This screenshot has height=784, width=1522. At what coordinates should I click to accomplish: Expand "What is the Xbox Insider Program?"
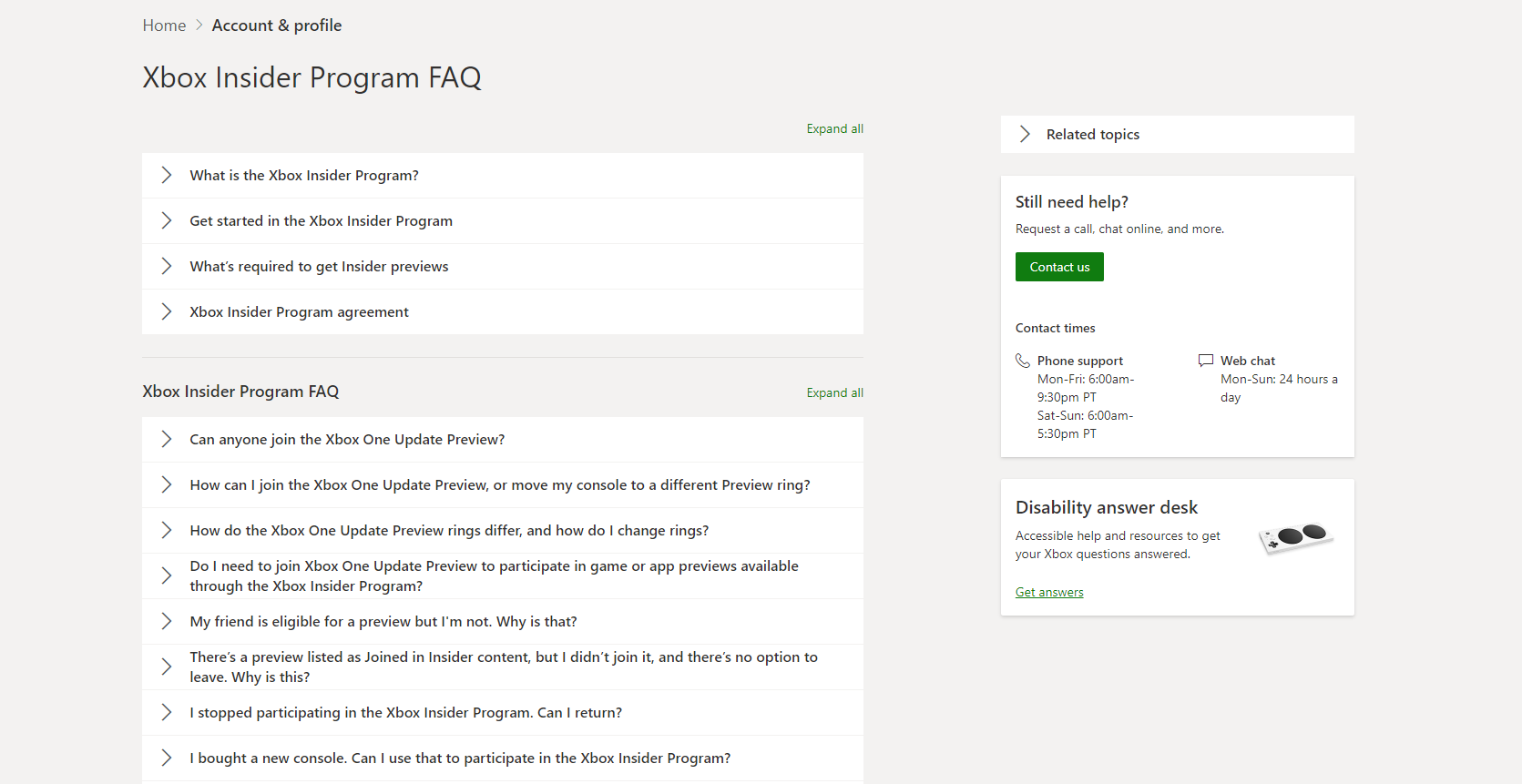point(503,176)
